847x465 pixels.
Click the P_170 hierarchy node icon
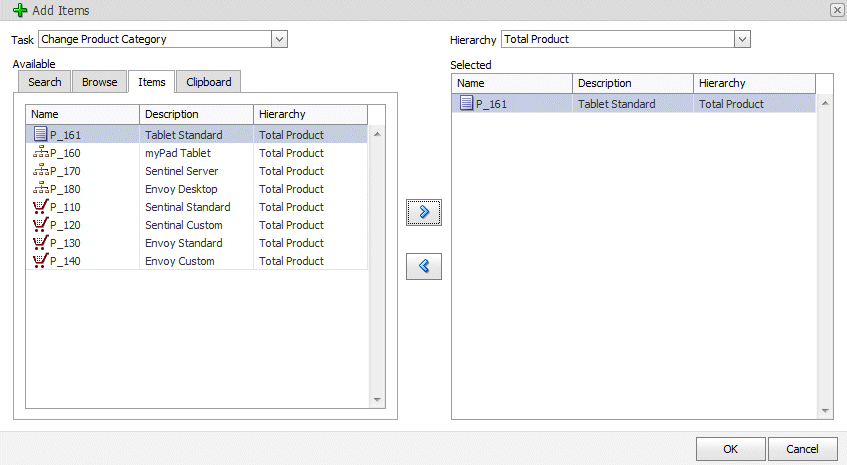[x=40, y=171]
